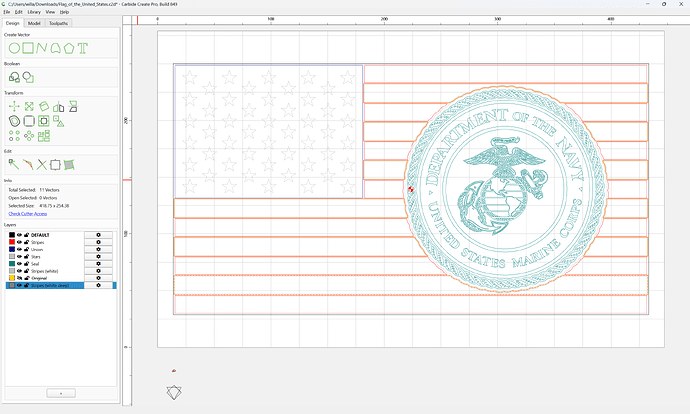Image resolution: width=690 pixels, height=414 pixels.
Task: Click the circle-and-square Boolean tool icon
Action: 28,77
